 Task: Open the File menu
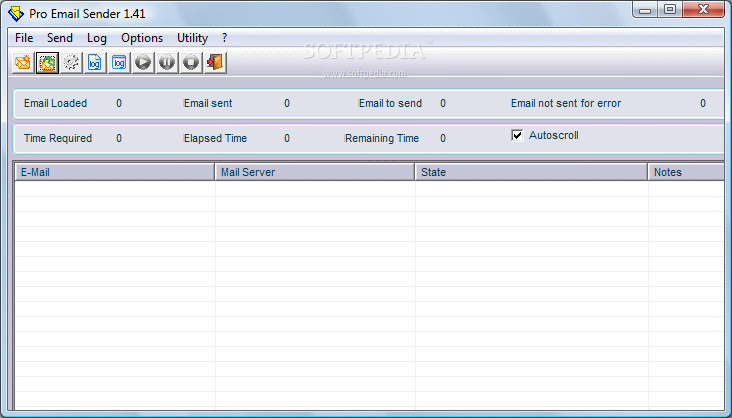click(x=24, y=38)
